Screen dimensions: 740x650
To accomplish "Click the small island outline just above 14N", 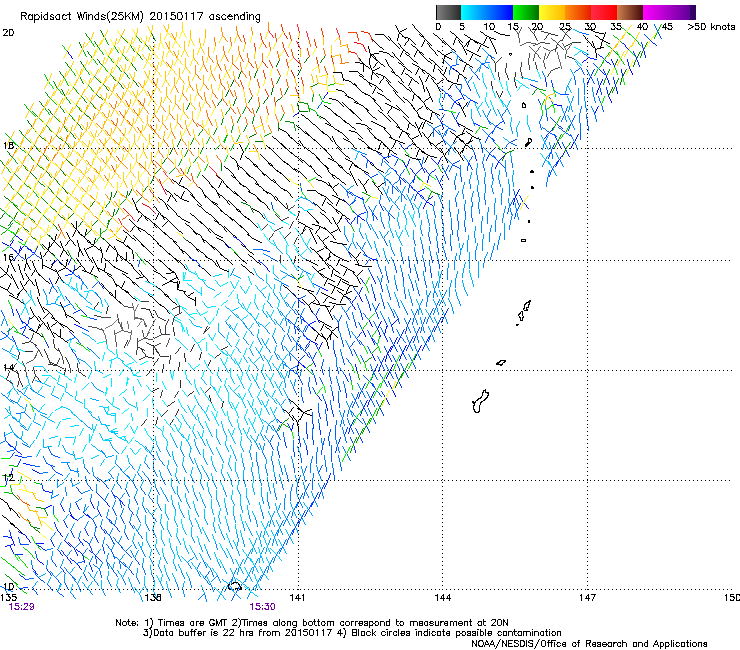I will pyautogui.click(x=501, y=363).
